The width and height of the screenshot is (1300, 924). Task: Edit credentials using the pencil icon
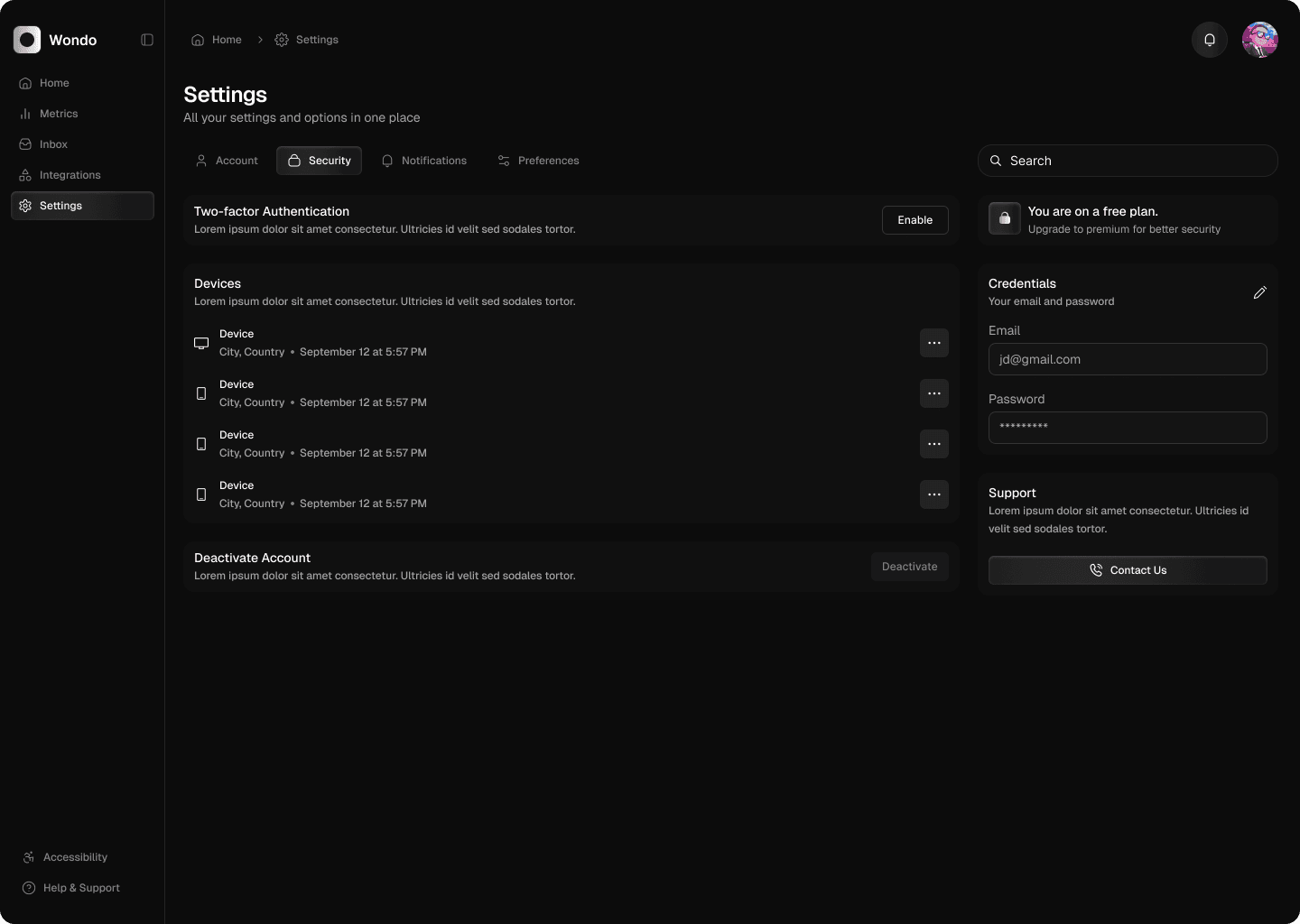[x=1259, y=292]
